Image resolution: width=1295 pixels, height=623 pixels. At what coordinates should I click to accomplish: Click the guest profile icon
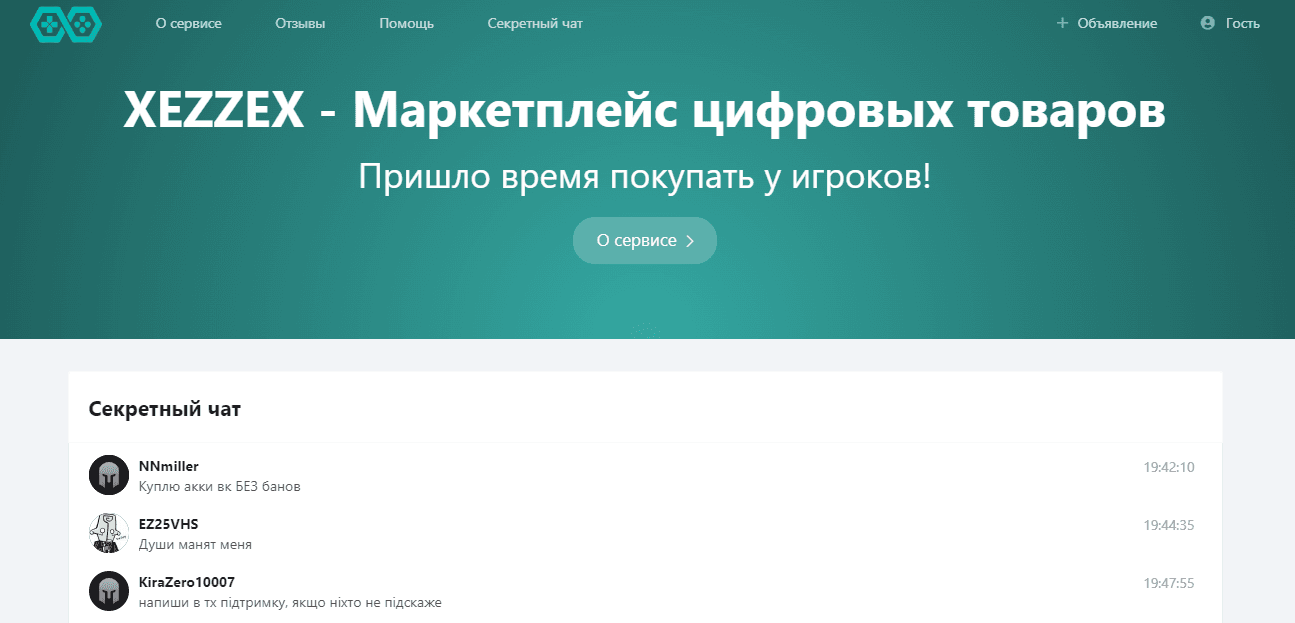coord(1207,23)
